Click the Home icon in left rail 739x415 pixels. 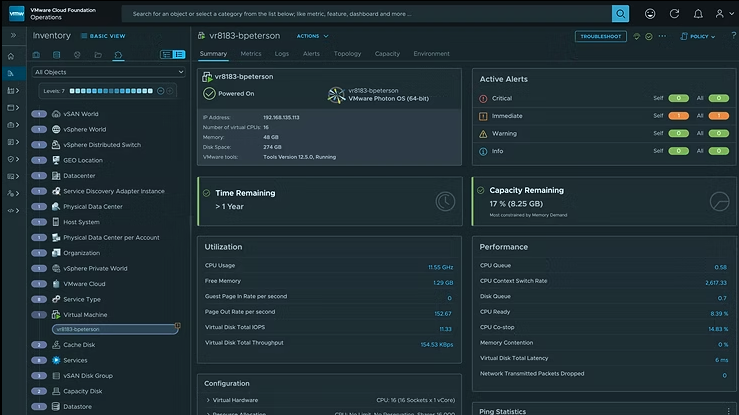pos(12,54)
